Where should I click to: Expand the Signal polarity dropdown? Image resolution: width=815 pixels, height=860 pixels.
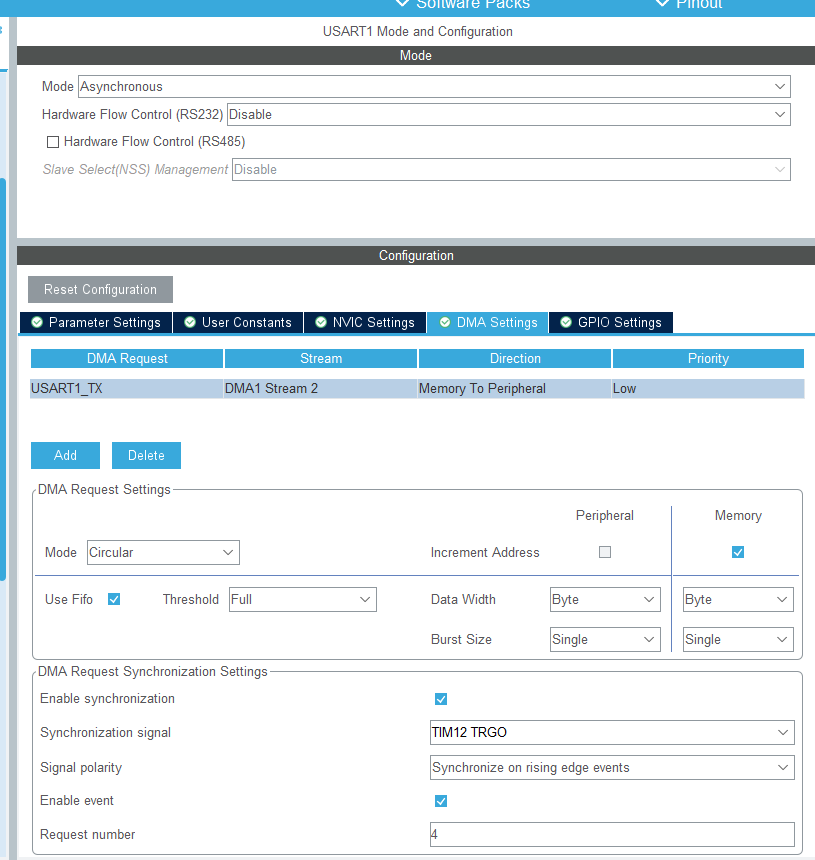pos(611,768)
